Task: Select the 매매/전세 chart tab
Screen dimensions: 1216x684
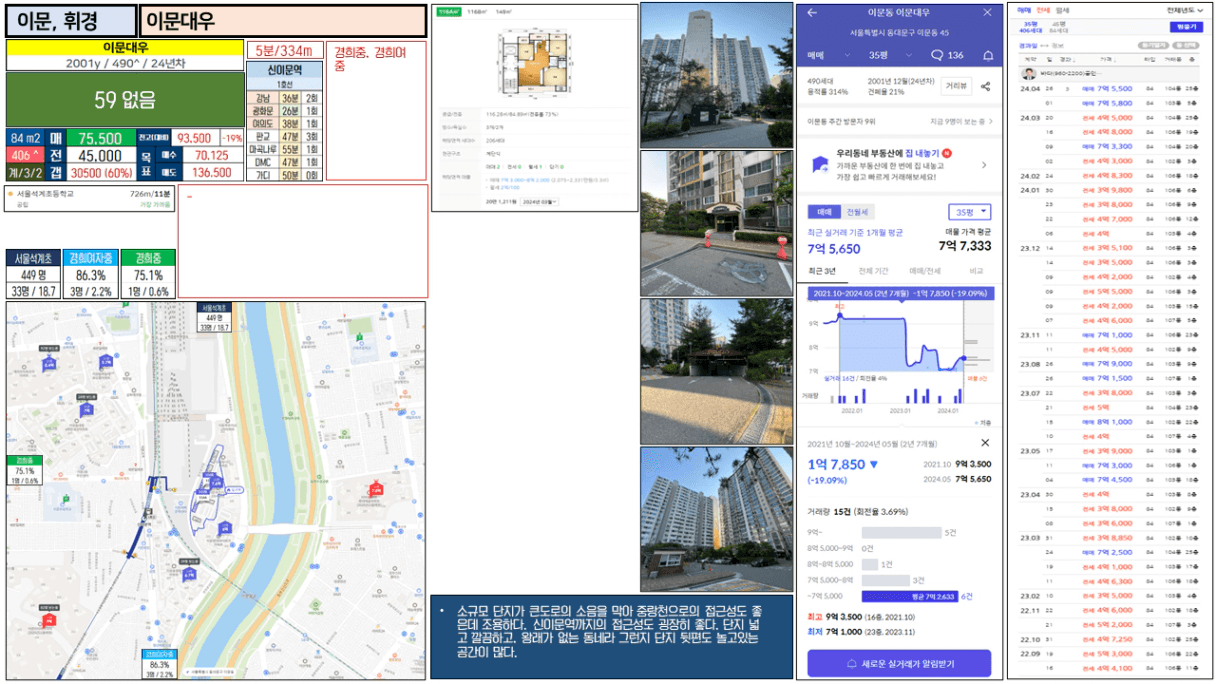Action: coord(924,271)
